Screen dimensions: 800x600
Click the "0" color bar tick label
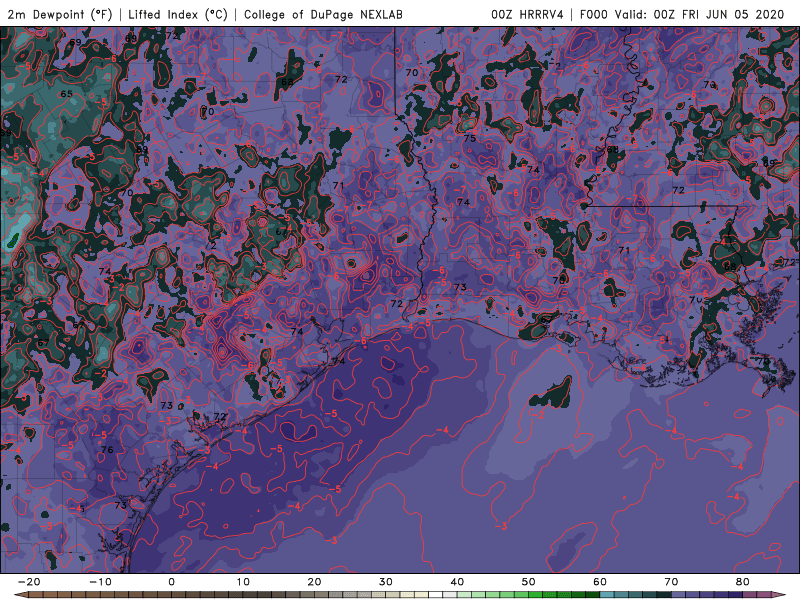pos(171,582)
